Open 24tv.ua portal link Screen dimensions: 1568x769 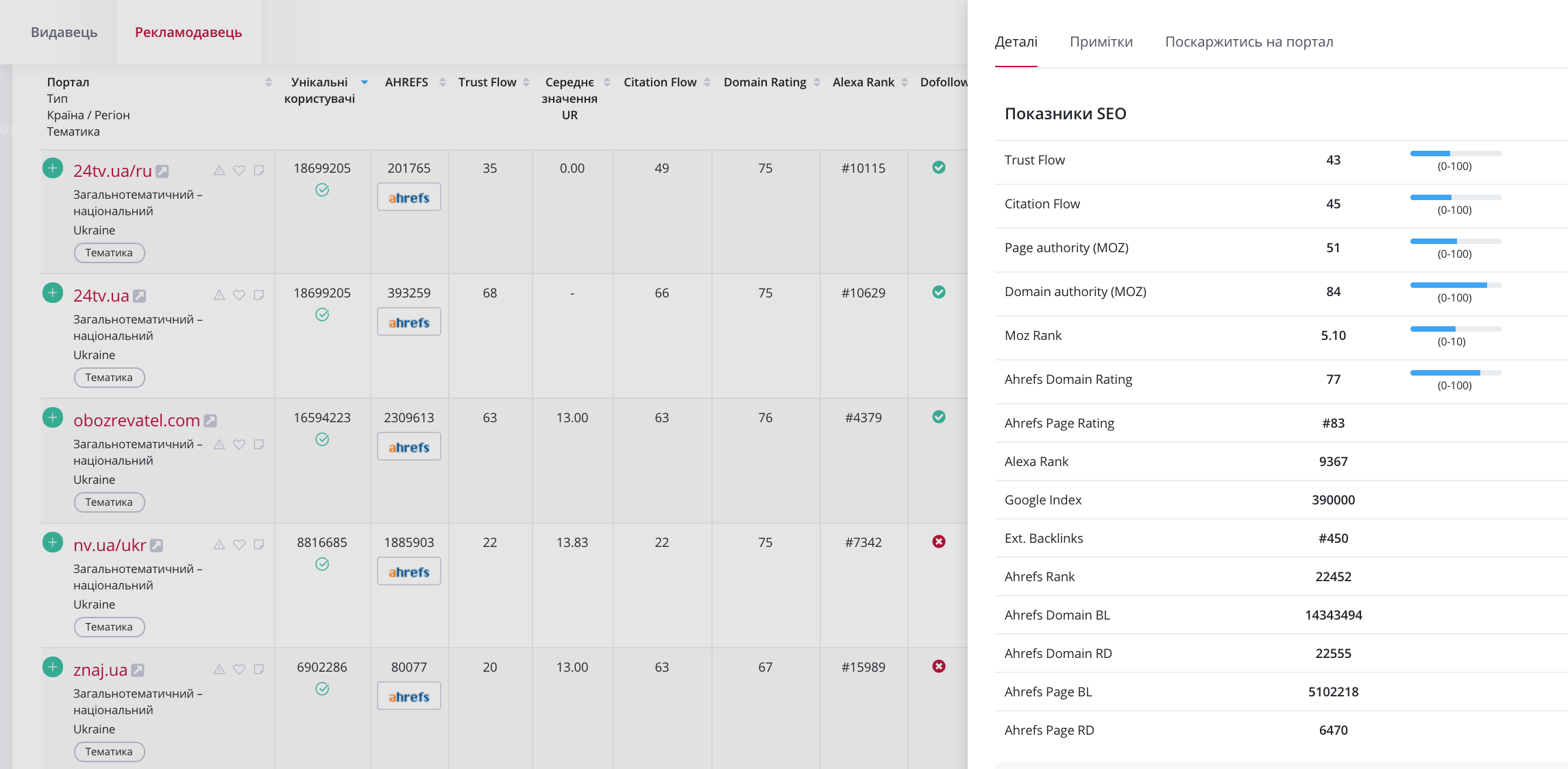point(101,296)
